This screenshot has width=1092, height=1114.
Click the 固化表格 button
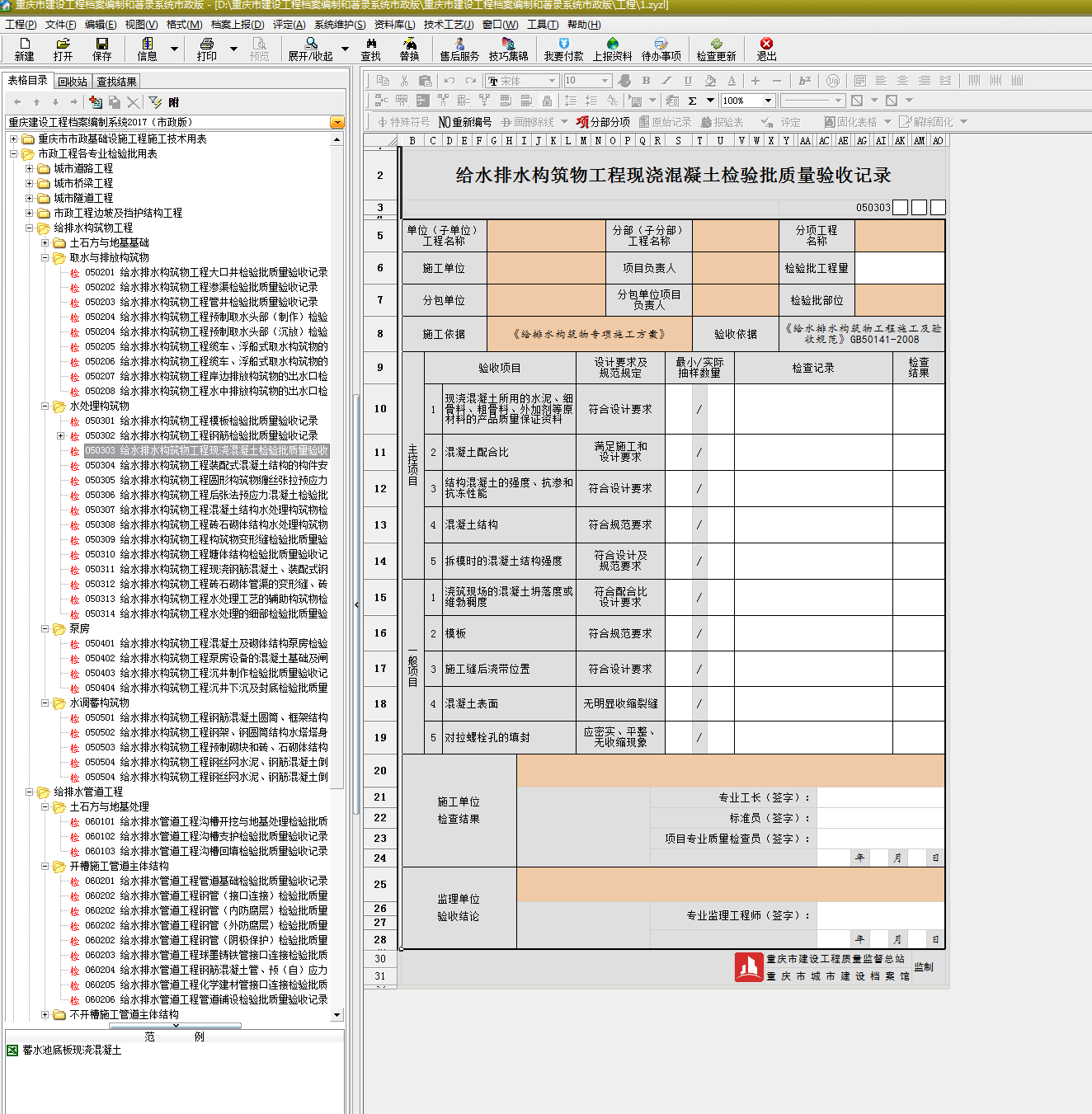(851, 122)
